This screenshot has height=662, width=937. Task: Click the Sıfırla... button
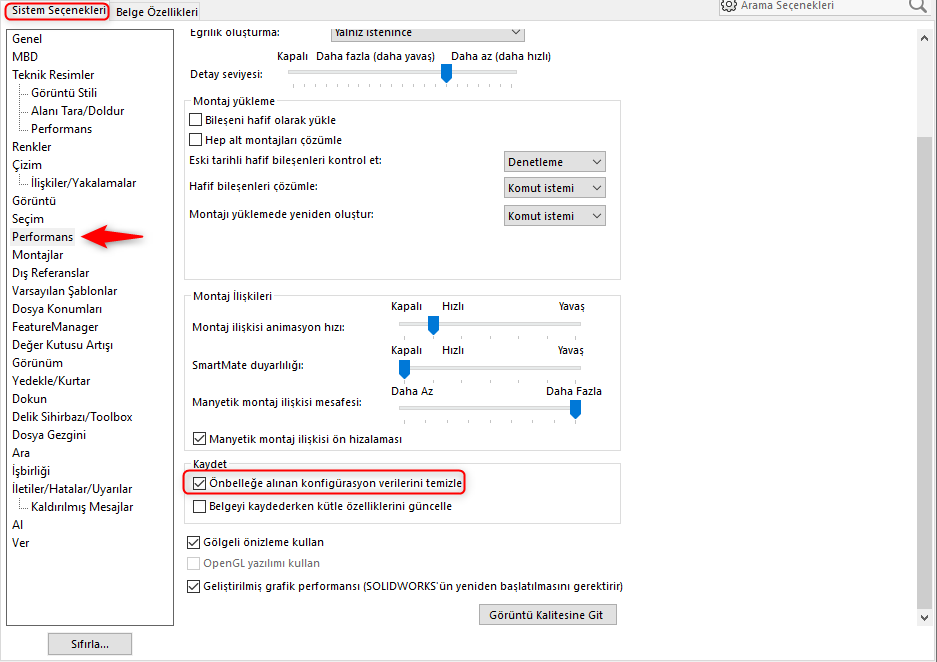[x=90, y=644]
